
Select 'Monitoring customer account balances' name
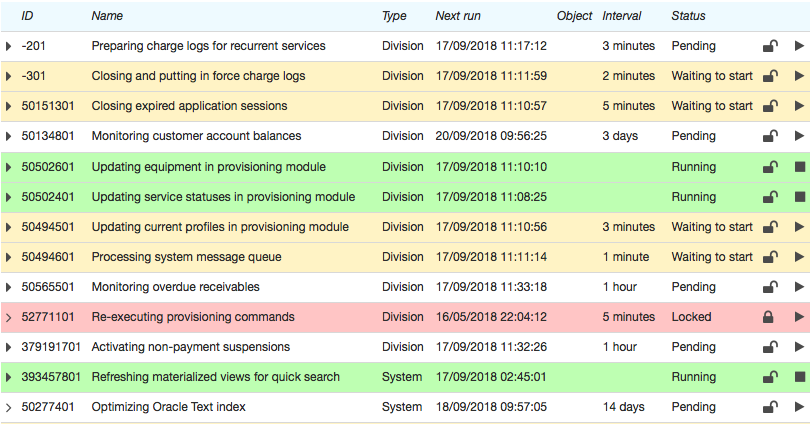tap(196, 136)
